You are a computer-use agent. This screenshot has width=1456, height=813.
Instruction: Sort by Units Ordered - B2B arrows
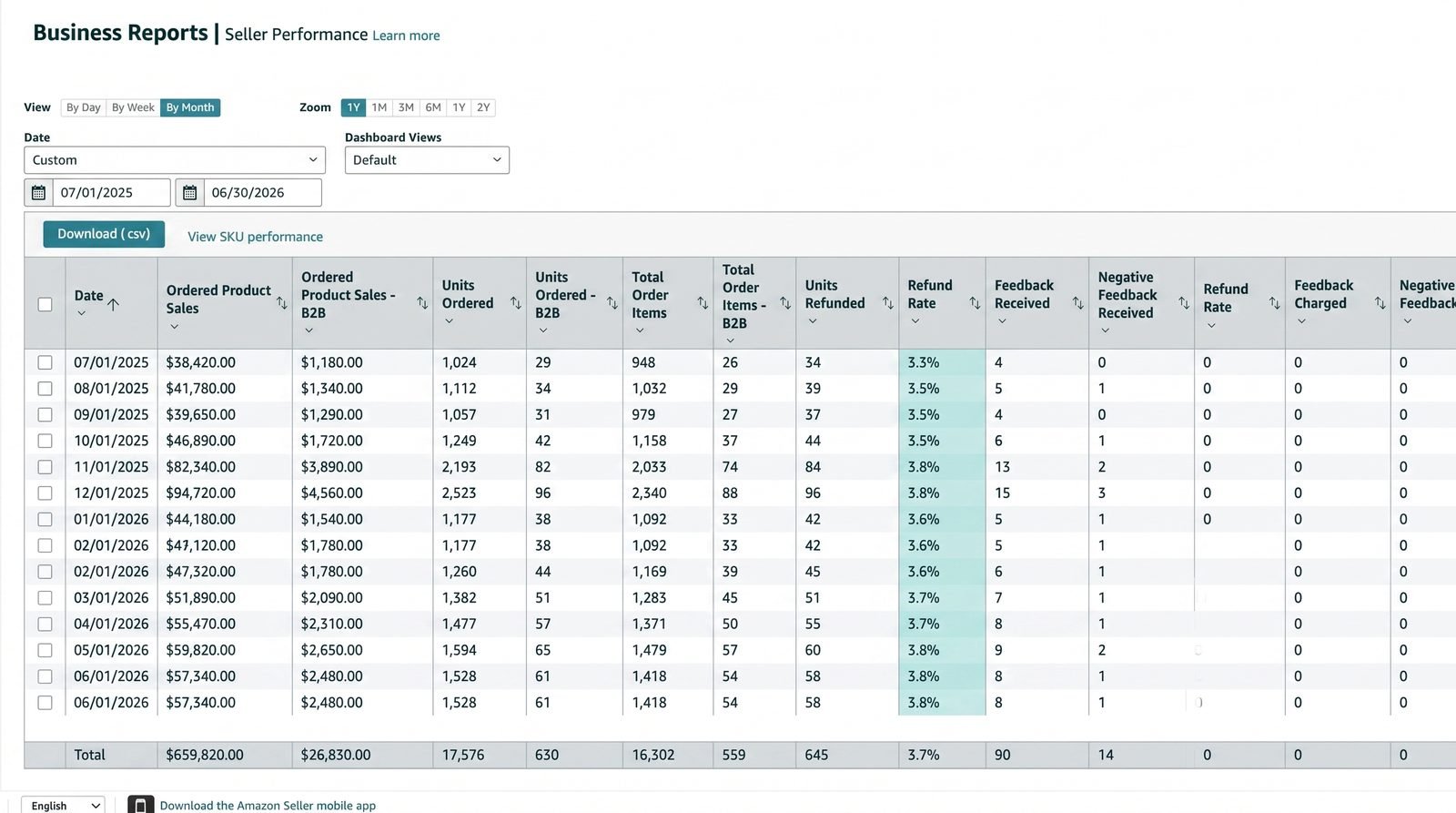point(612,303)
